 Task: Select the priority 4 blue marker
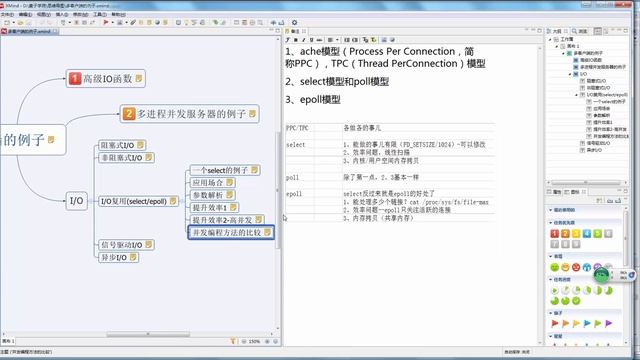click(587, 233)
